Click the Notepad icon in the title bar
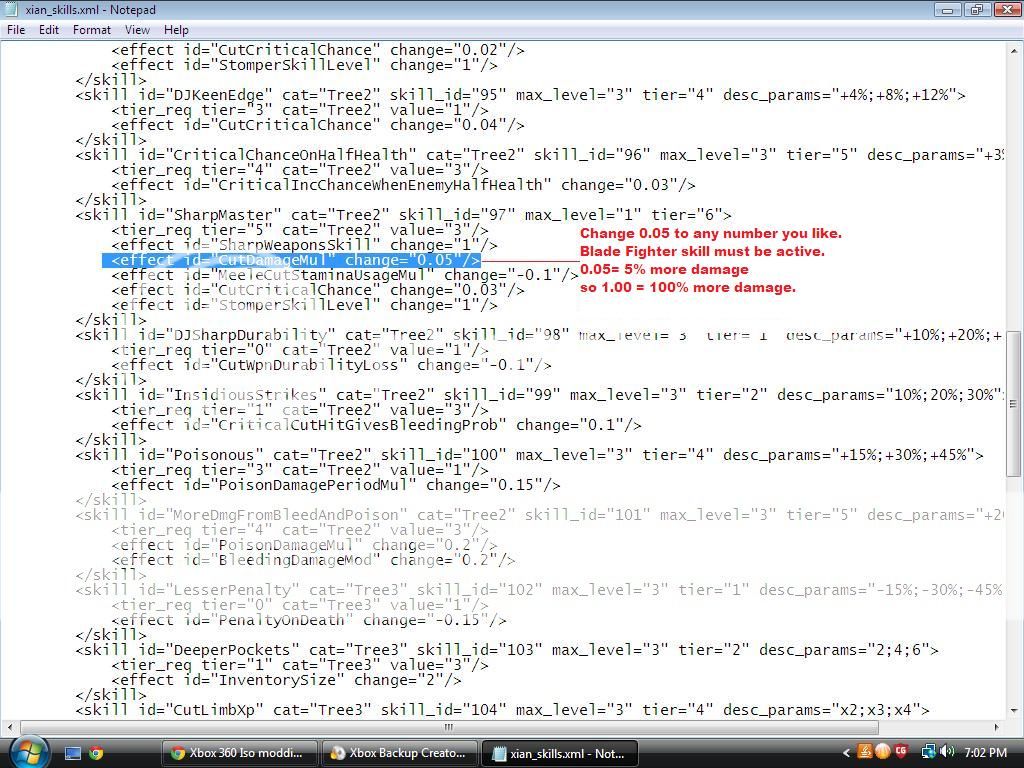 click(12, 10)
